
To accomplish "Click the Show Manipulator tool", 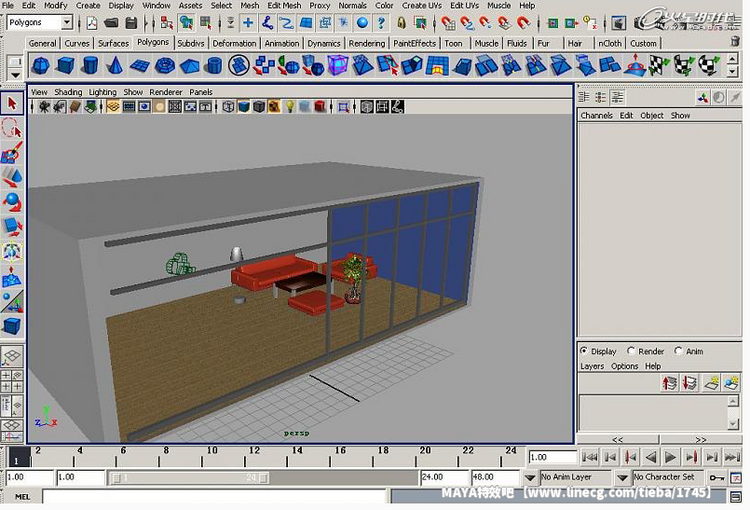I will click(x=12, y=301).
